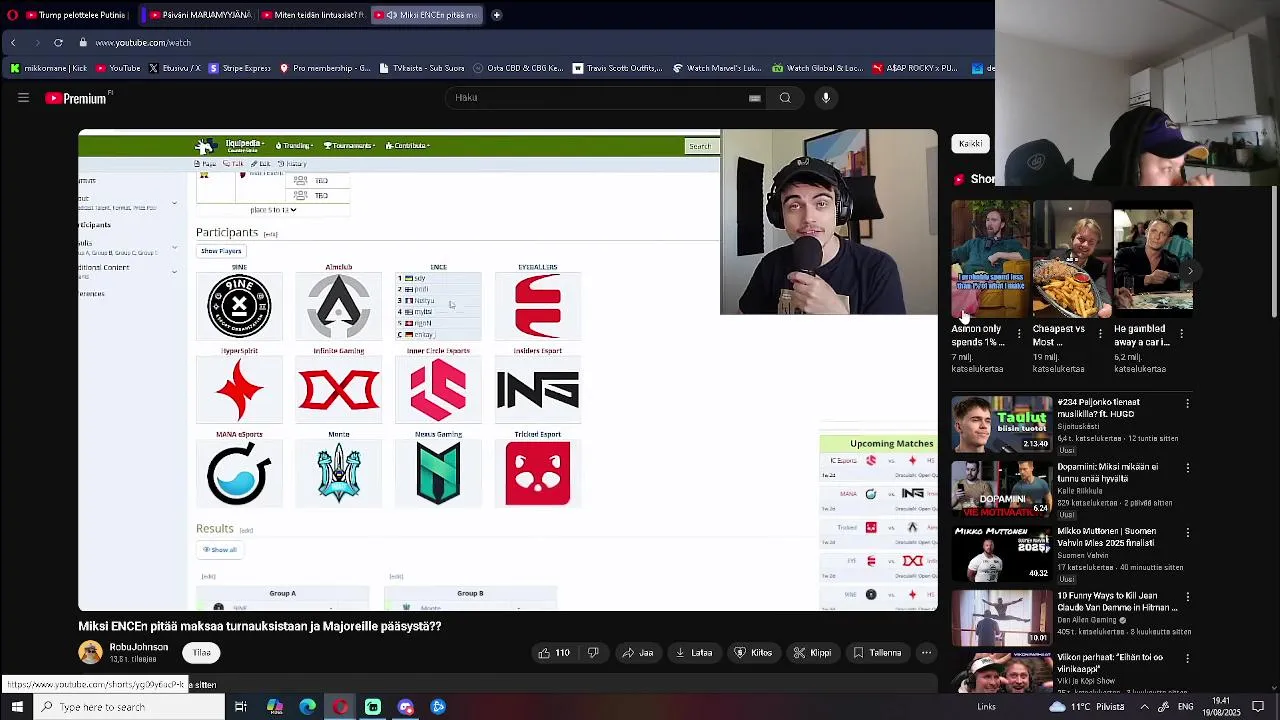The height and width of the screenshot is (720, 1280).
Task: Open the Microsoft Edge taskbar icon
Action: (307, 707)
